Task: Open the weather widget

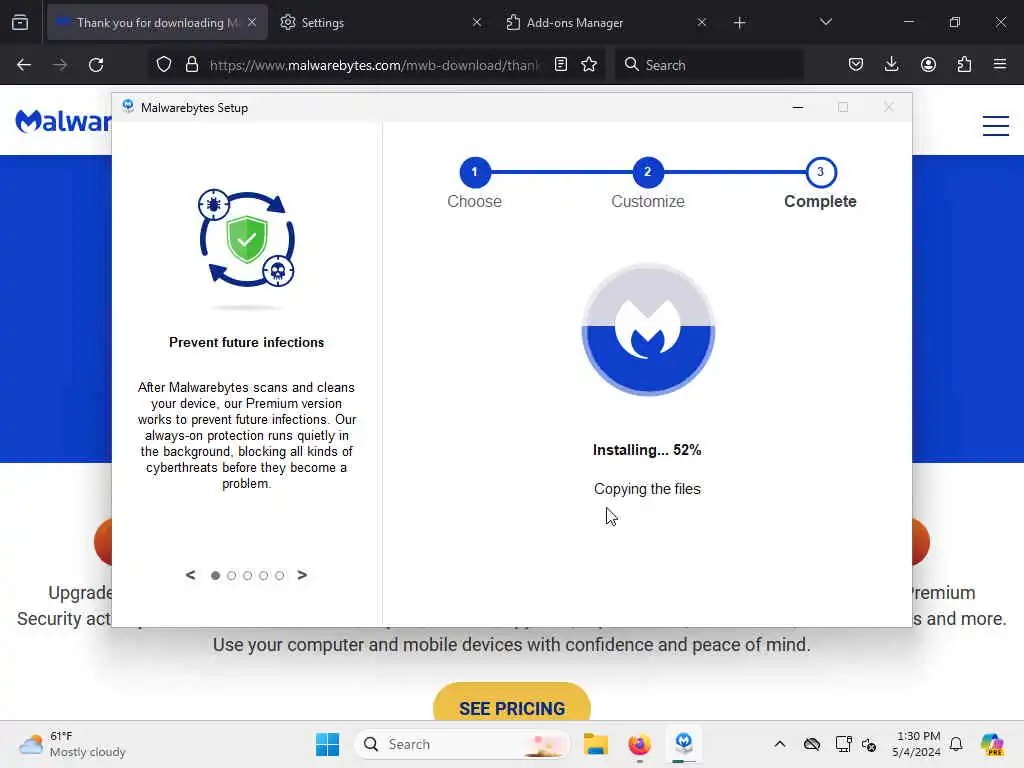Action: tap(72, 744)
